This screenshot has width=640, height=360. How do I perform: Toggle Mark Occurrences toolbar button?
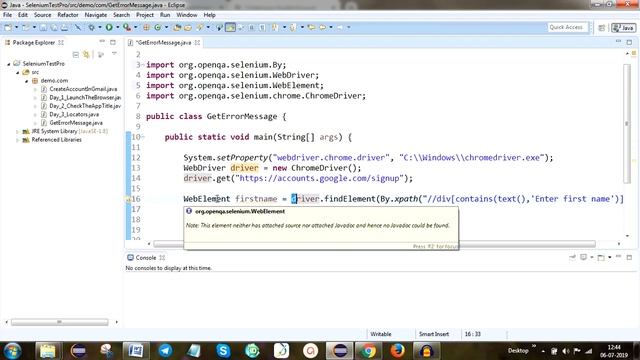[230, 27]
